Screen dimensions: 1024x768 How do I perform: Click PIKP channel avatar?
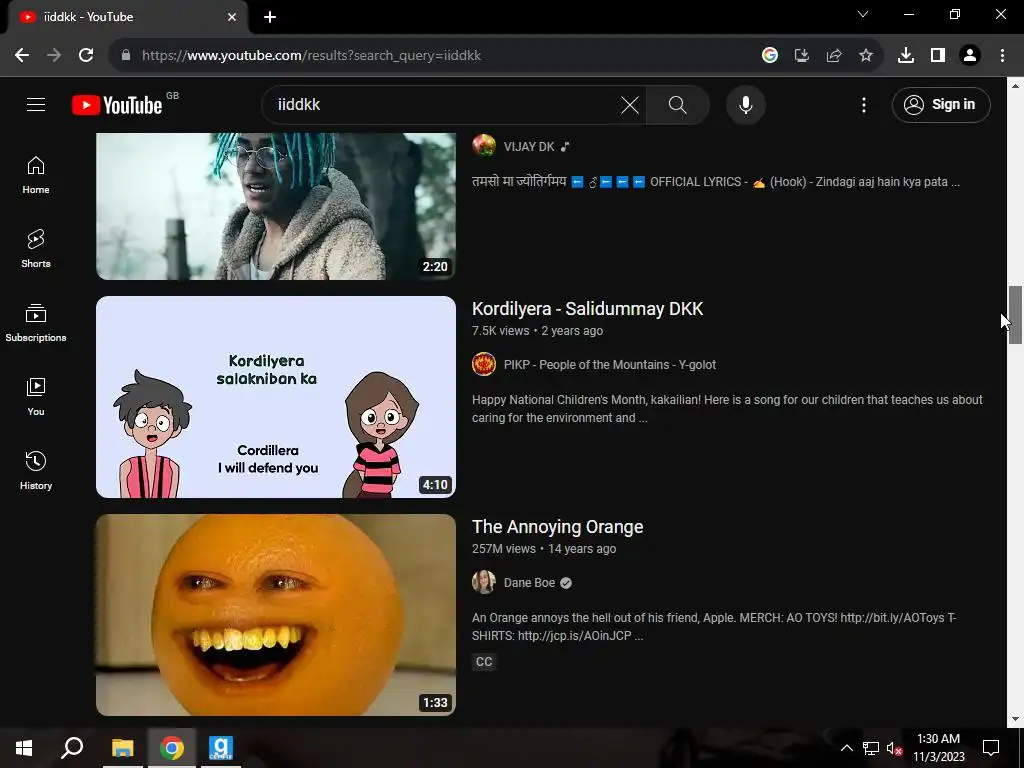[484, 364]
